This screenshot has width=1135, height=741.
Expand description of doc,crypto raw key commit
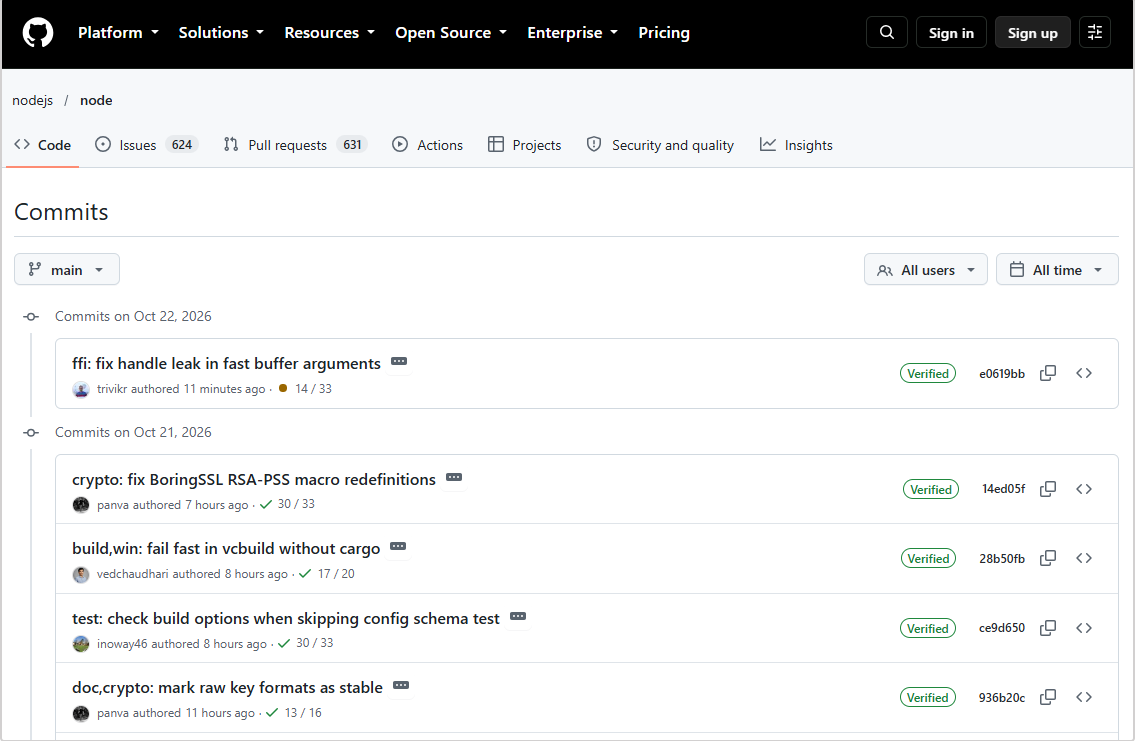(x=401, y=685)
